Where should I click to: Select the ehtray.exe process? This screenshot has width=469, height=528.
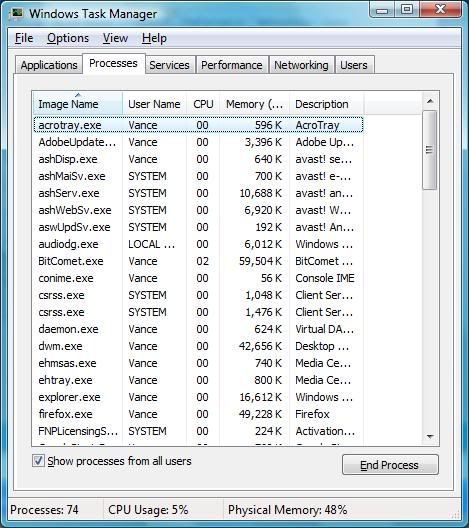pos(199,380)
